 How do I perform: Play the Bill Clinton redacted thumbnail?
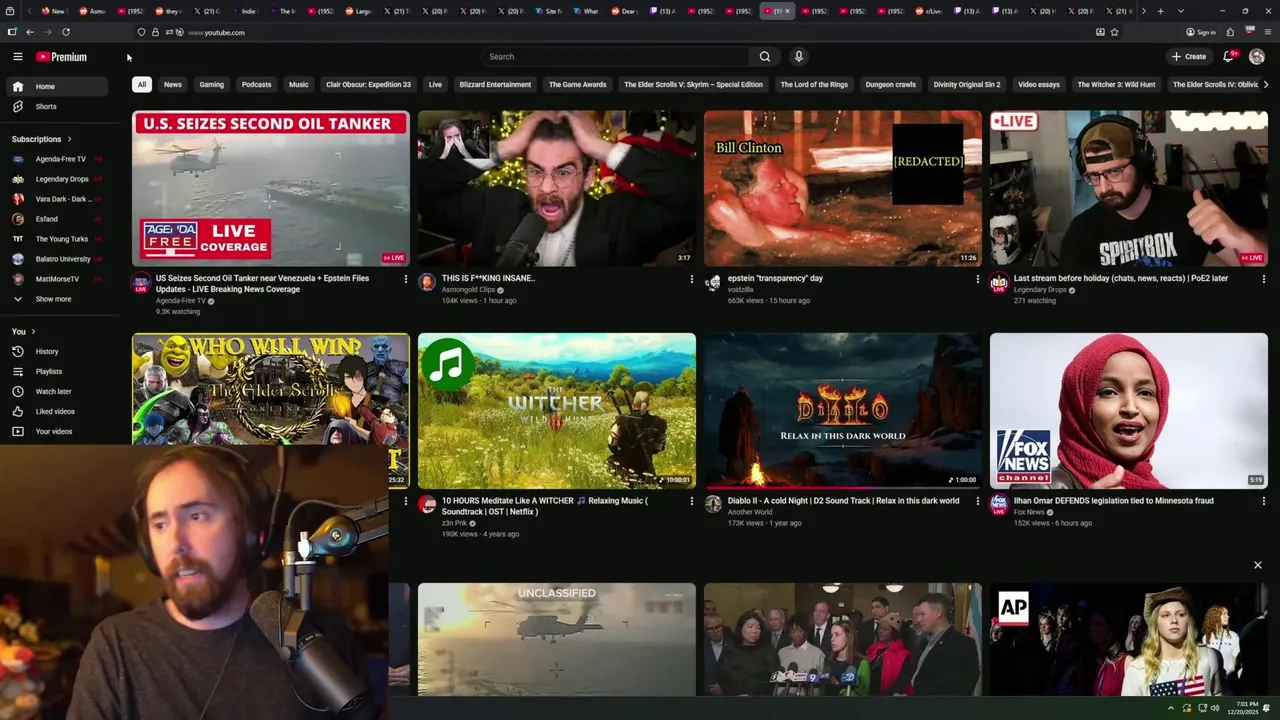coord(843,188)
